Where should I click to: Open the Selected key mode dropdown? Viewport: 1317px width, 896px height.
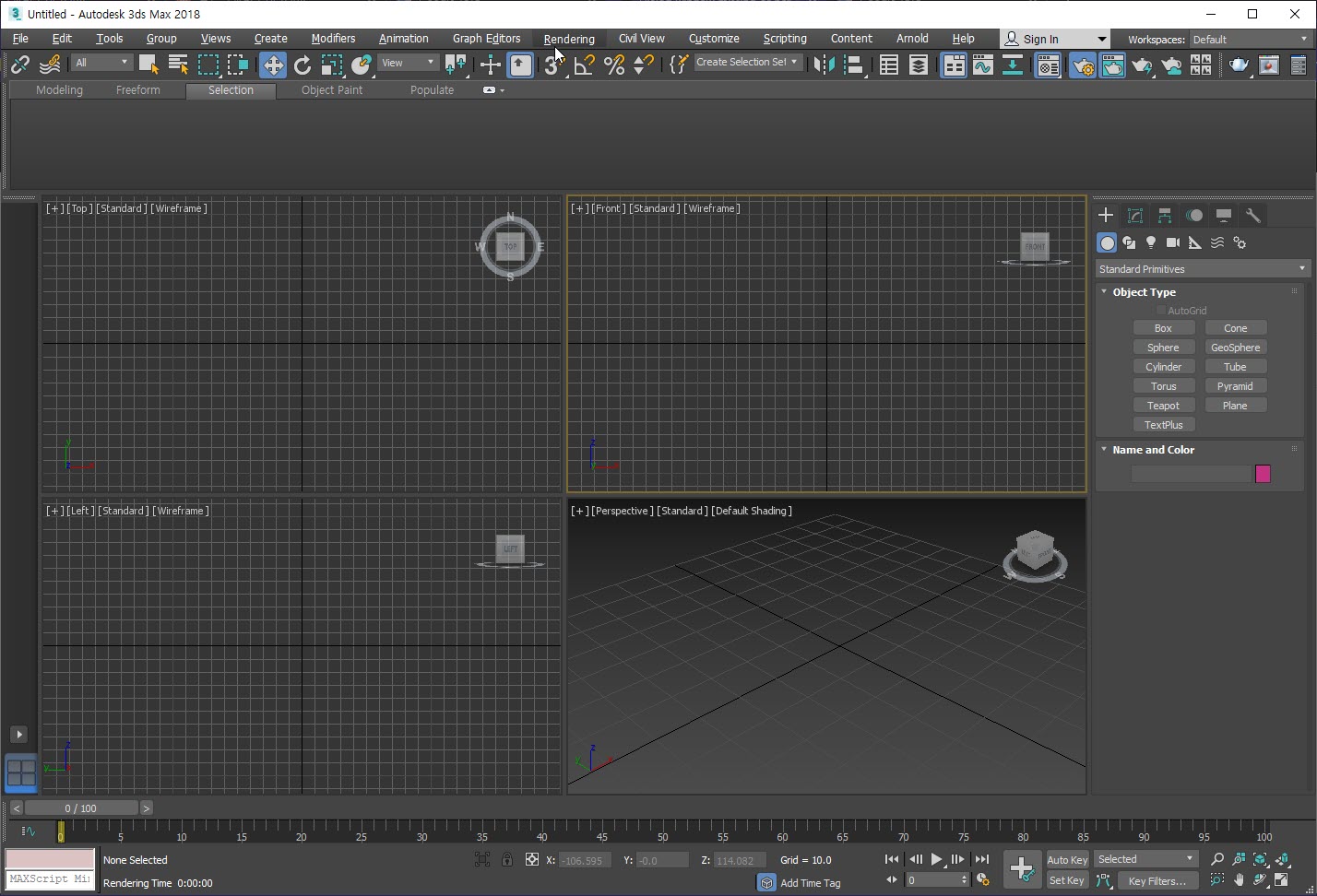[1146, 859]
